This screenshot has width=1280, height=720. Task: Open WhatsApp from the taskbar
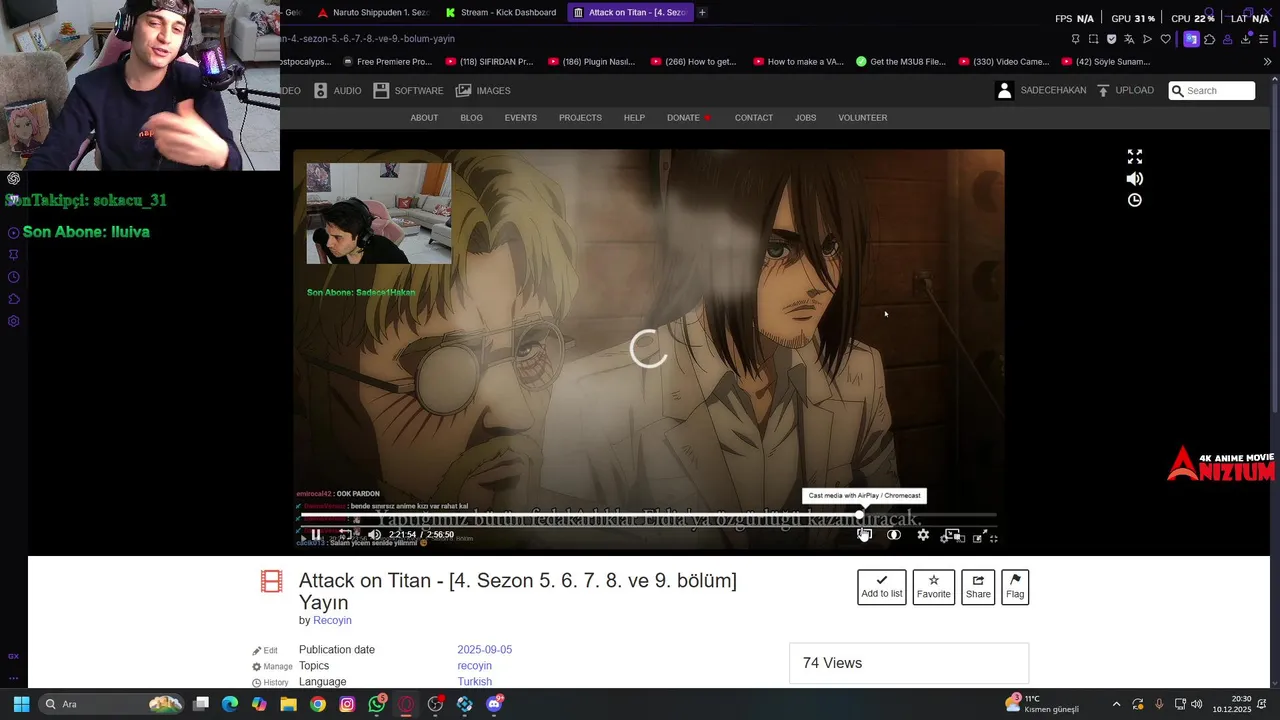tap(377, 704)
